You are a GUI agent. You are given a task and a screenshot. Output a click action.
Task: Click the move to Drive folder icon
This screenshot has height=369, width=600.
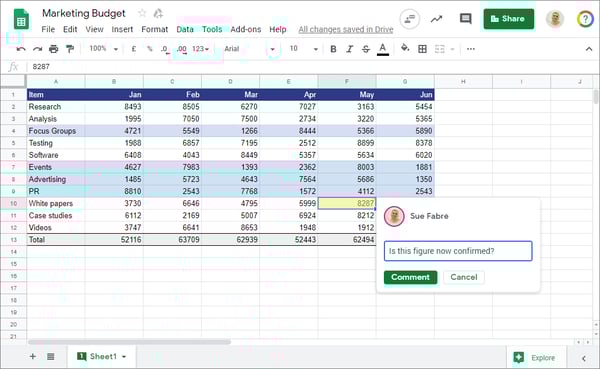(x=158, y=13)
